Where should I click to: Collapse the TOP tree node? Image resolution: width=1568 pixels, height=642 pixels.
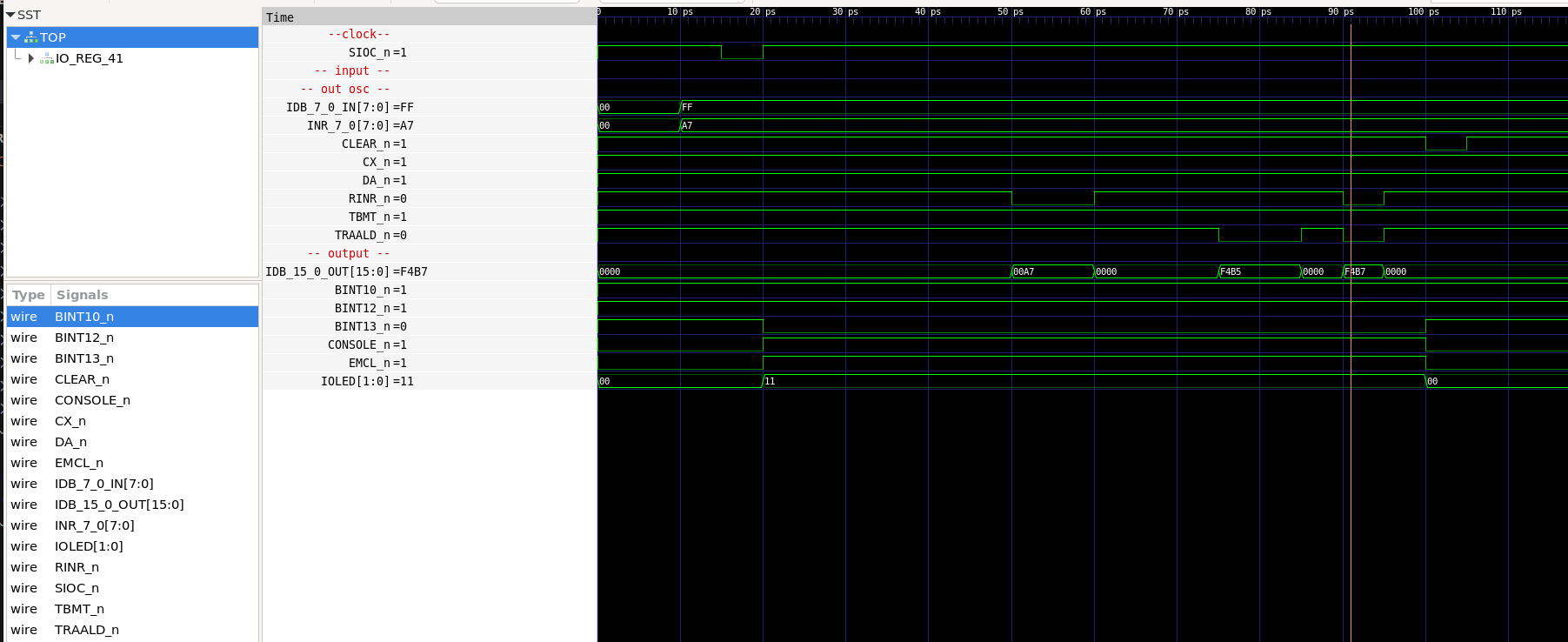pos(16,37)
